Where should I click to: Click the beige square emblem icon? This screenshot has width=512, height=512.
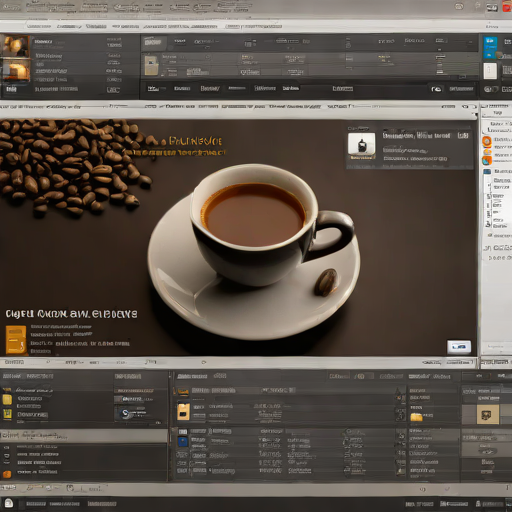point(488,415)
